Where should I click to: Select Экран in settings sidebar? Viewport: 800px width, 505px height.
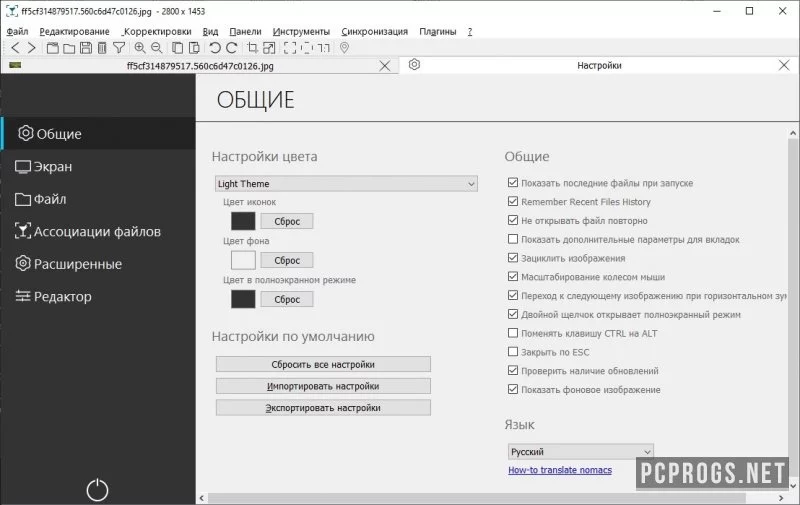coord(98,166)
